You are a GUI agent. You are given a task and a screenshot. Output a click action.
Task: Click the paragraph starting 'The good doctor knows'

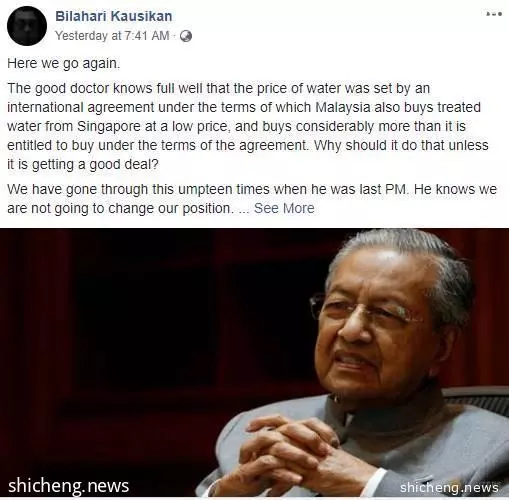[x=248, y=126]
